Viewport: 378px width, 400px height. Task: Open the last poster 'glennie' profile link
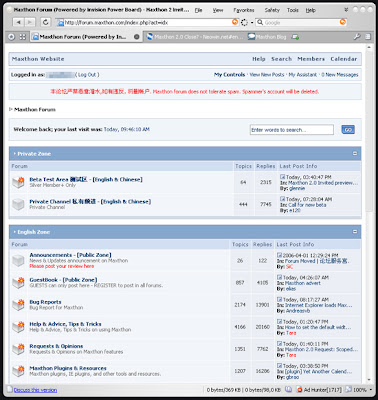coord(297,188)
